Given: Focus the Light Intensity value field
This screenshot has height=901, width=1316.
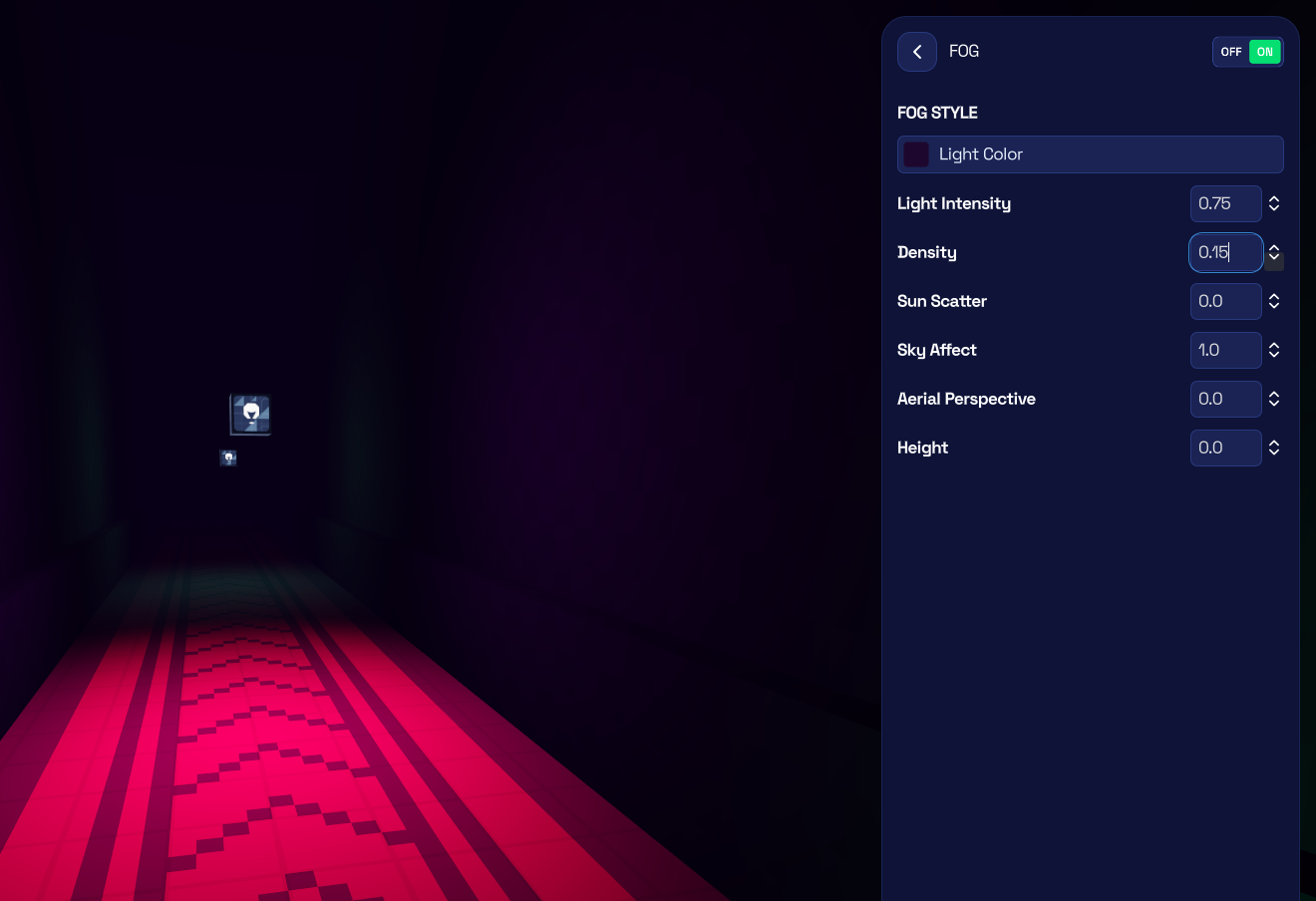Looking at the screenshot, I should (1225, 203).
